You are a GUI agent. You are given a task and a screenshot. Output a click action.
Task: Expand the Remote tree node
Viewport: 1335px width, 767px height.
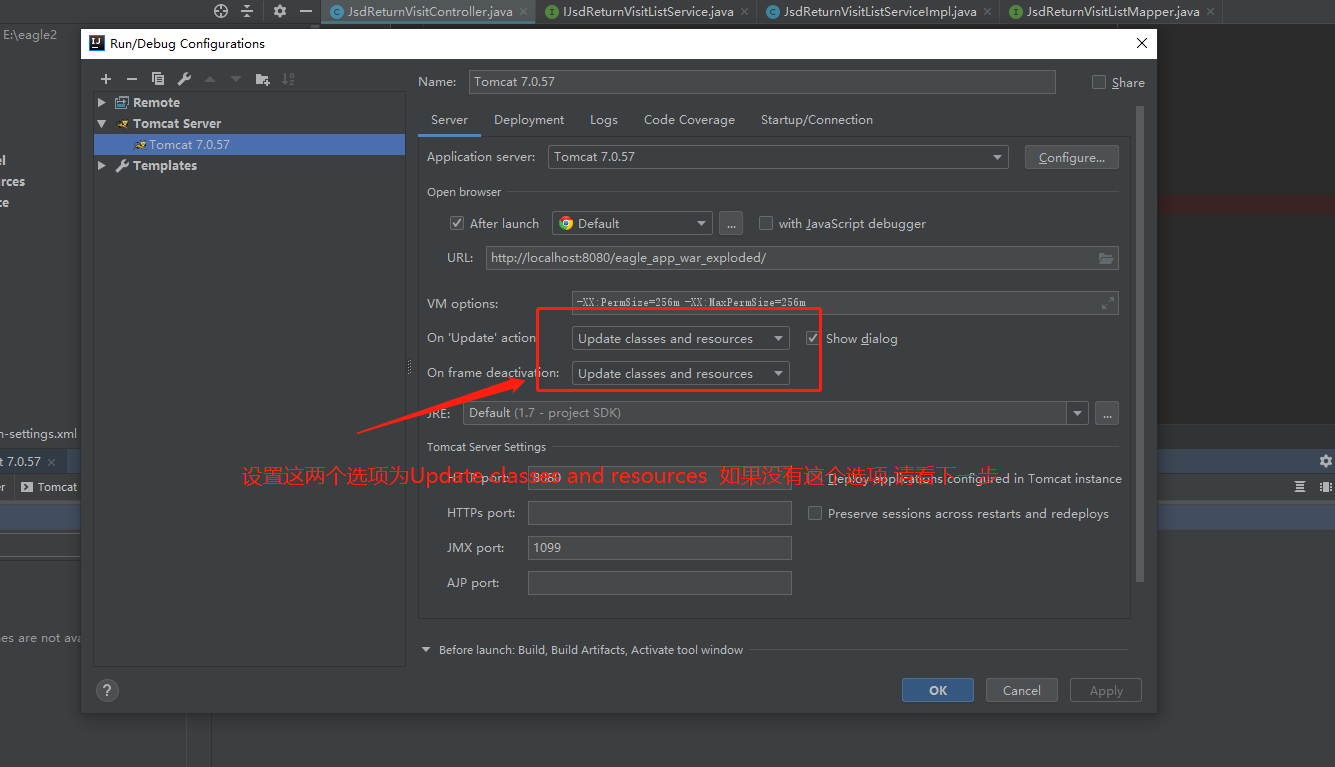(101, 102)
